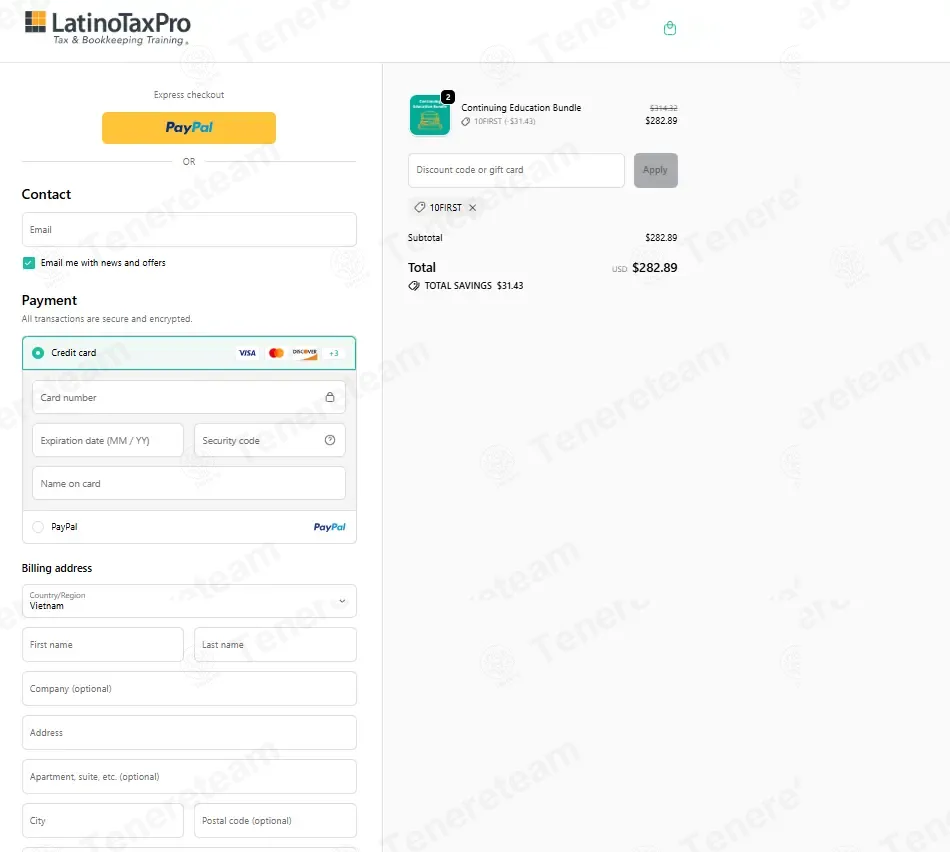Focus the Company (optional) field
Screen dimensions: 950x852
pyautogui.click(x=189, y=689)
